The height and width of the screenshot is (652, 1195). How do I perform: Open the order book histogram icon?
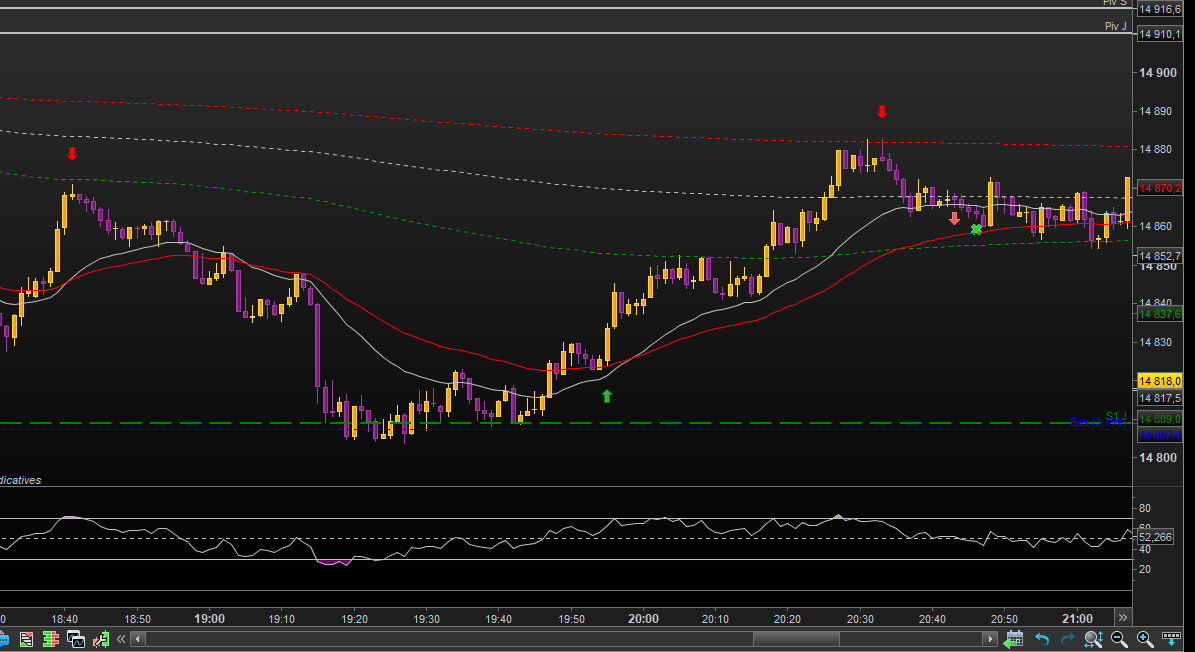51,639
